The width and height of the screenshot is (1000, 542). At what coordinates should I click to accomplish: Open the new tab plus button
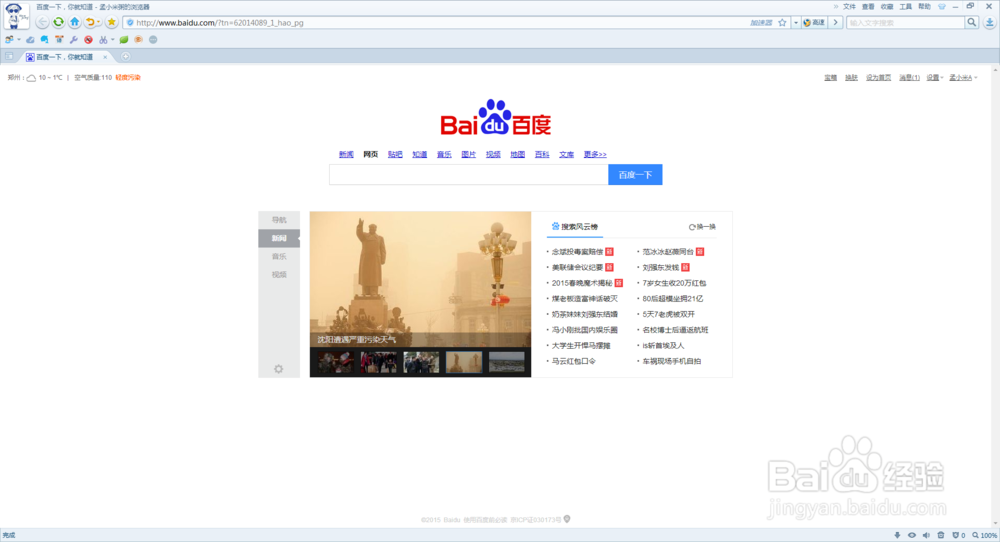point(126,57)
